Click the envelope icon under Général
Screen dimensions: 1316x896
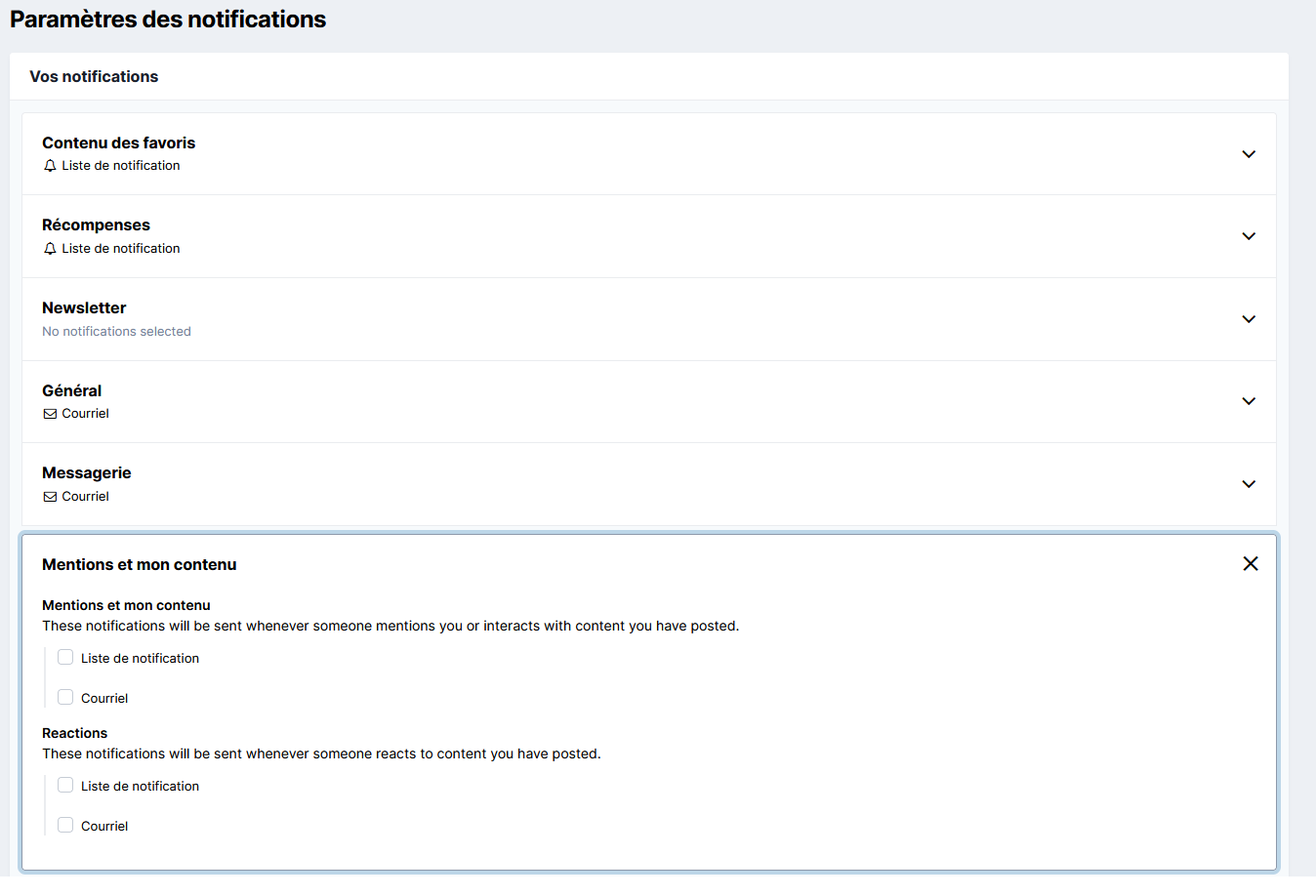point(50,414)
